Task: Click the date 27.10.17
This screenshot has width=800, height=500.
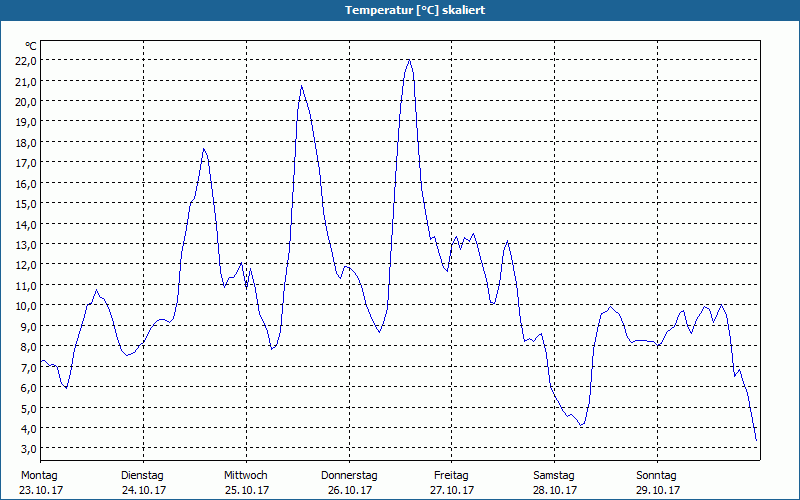Action: [452, 490]
